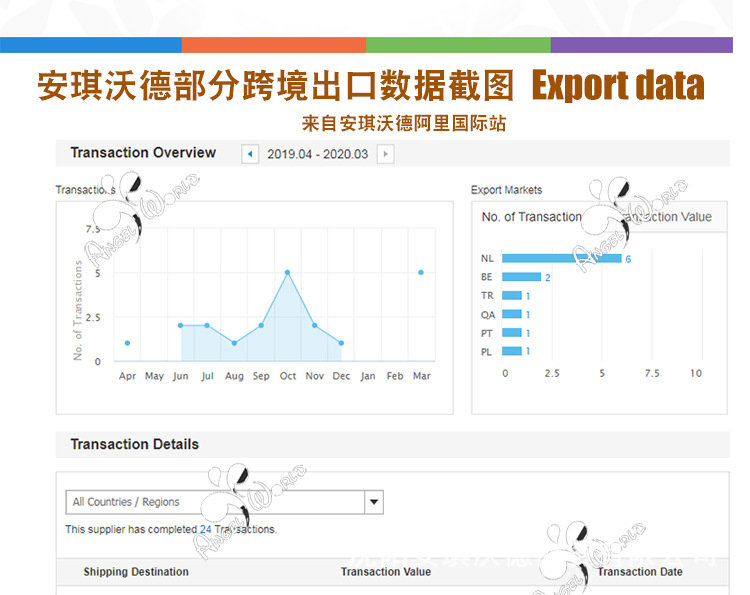Click the NL export market bar
The image size is (750, 595).
562,258
